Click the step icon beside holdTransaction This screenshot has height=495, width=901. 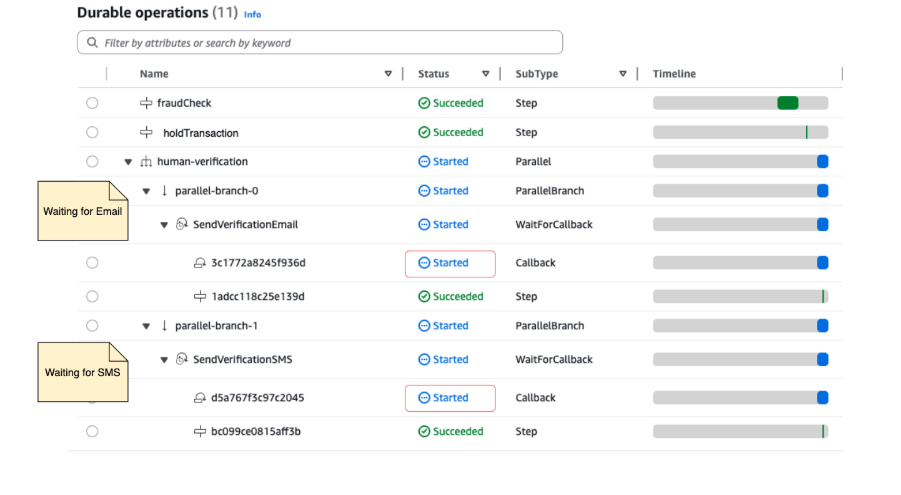point(147,132)
